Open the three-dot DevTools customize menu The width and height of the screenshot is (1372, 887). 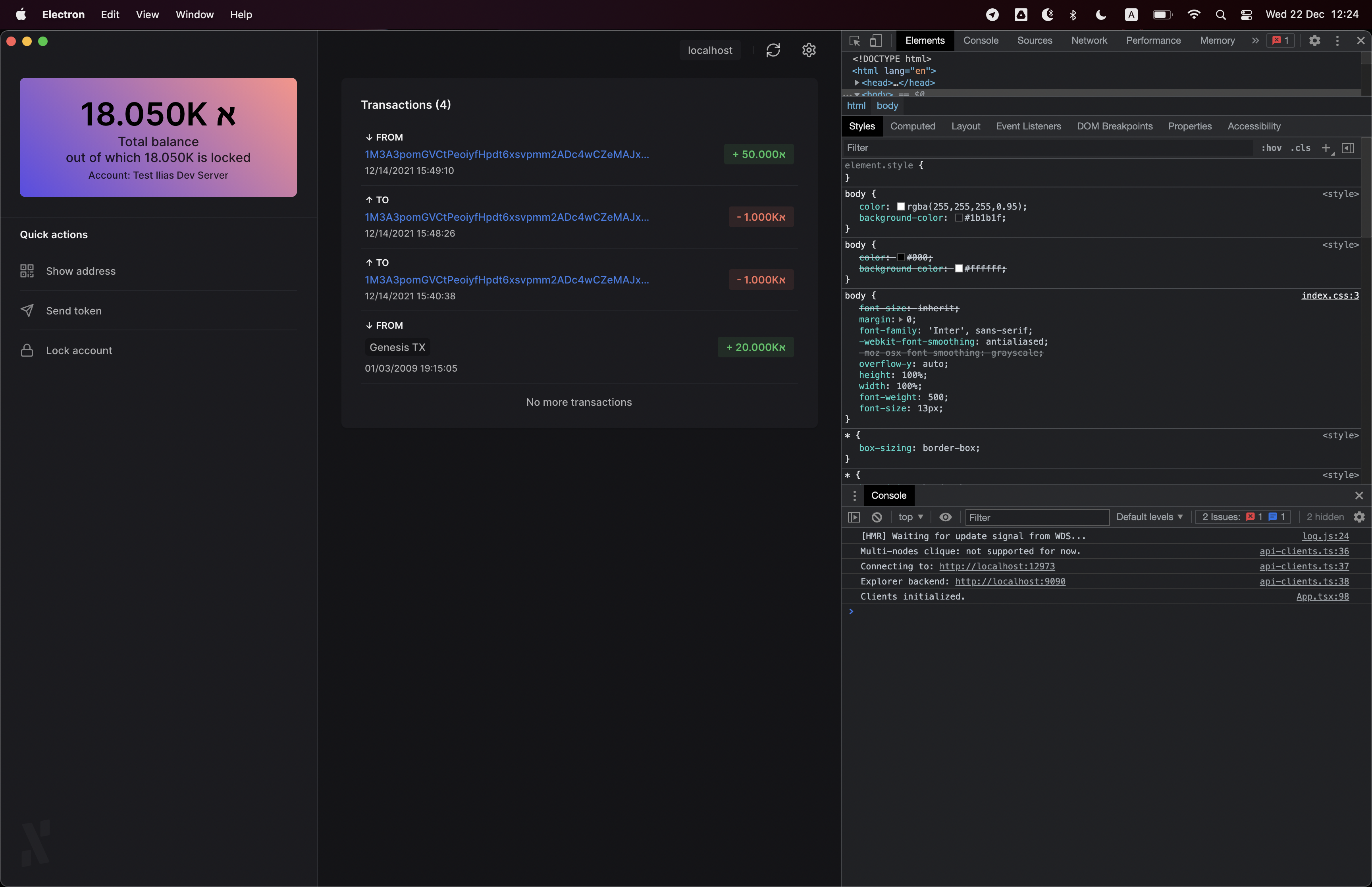(x=1337, y=40)
